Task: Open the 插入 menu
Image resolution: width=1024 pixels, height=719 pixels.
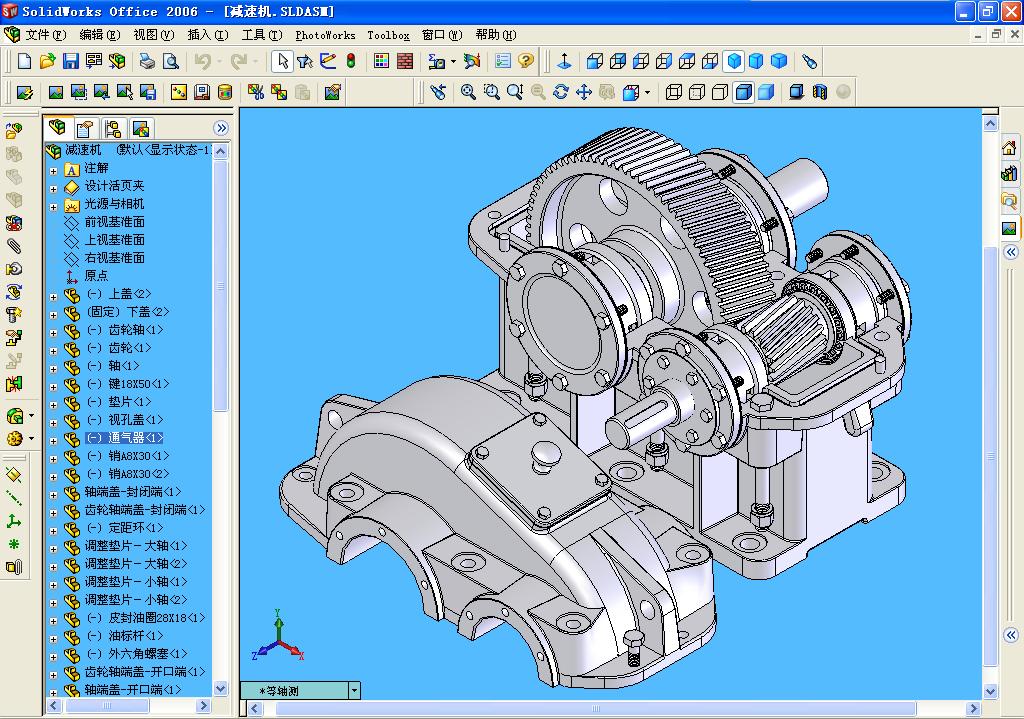Action: (x=207, y=34)
